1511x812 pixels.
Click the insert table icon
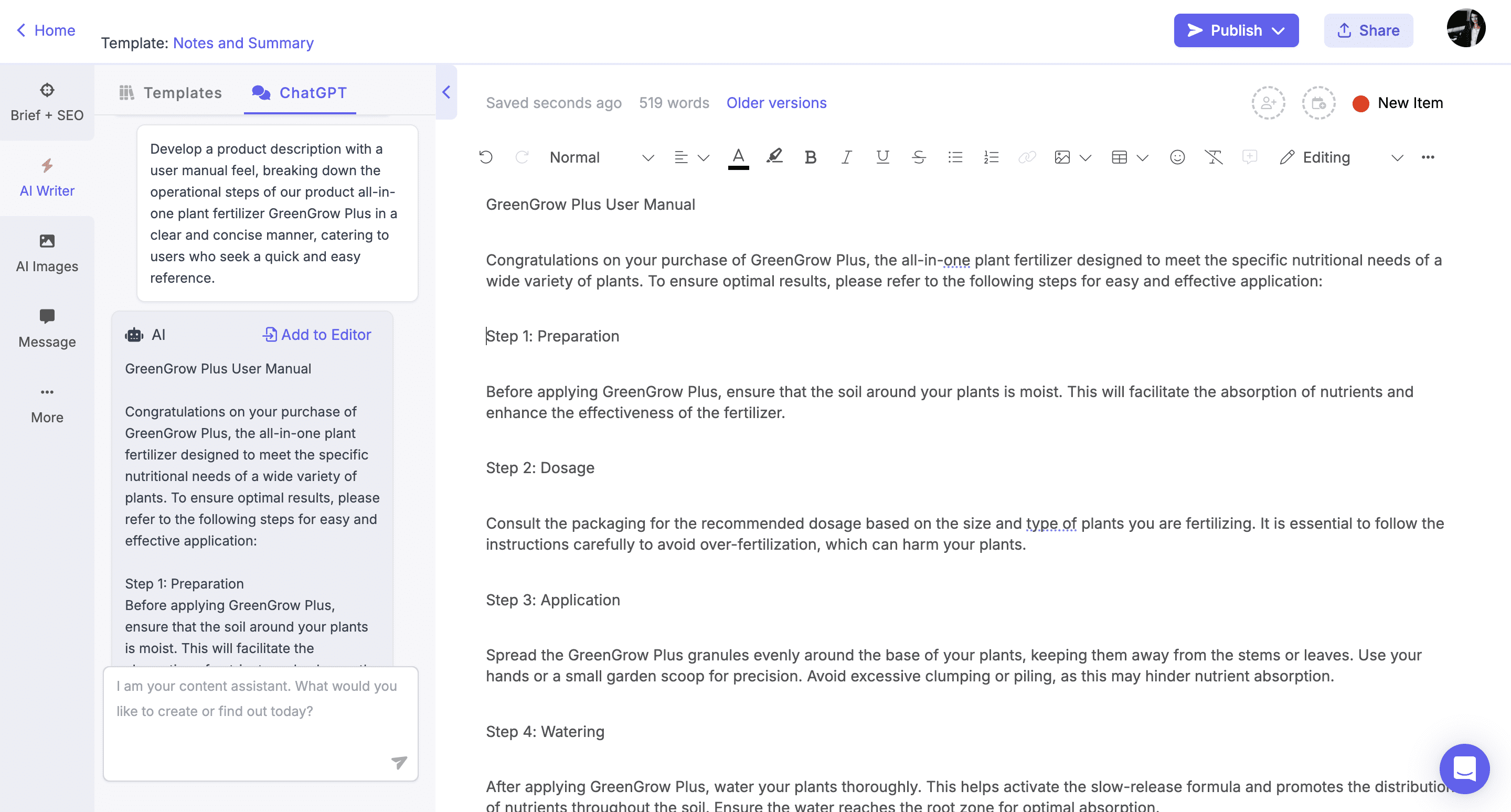(1119, 157)
